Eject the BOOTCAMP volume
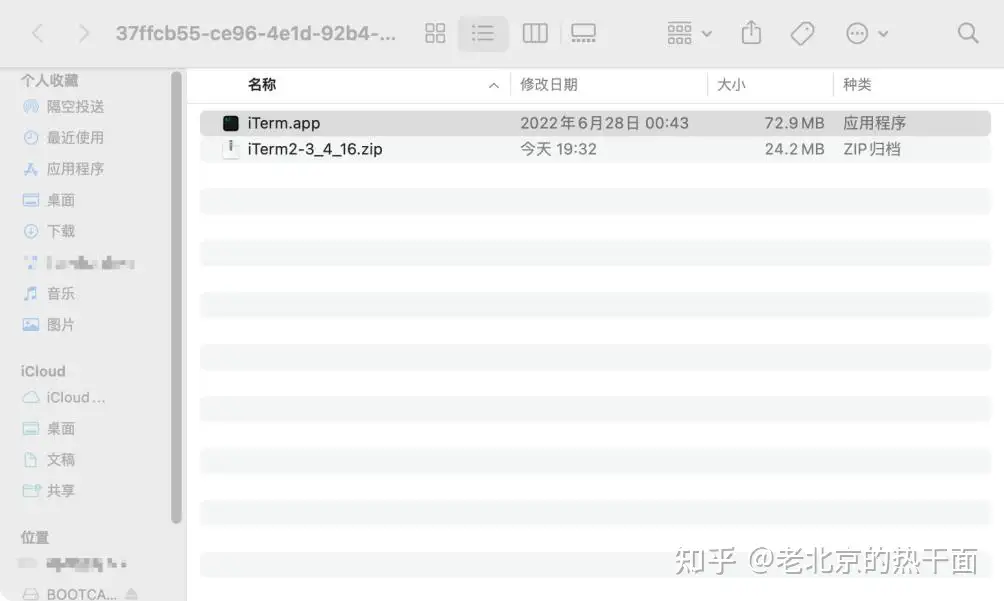1004x601 pixels. tap(131, 594)
